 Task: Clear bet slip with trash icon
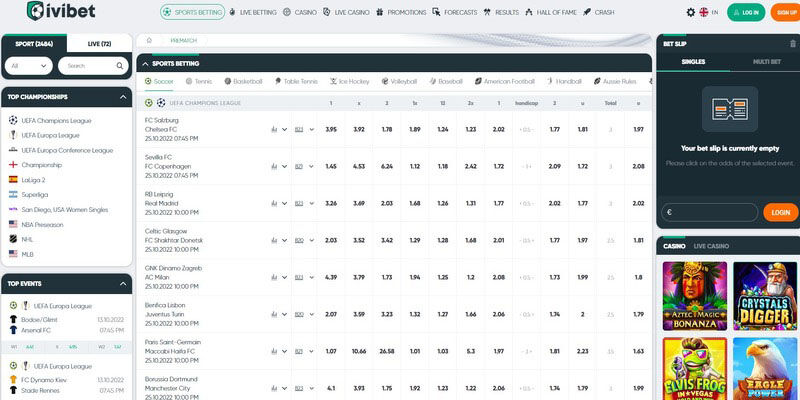[x=792, y=44]
